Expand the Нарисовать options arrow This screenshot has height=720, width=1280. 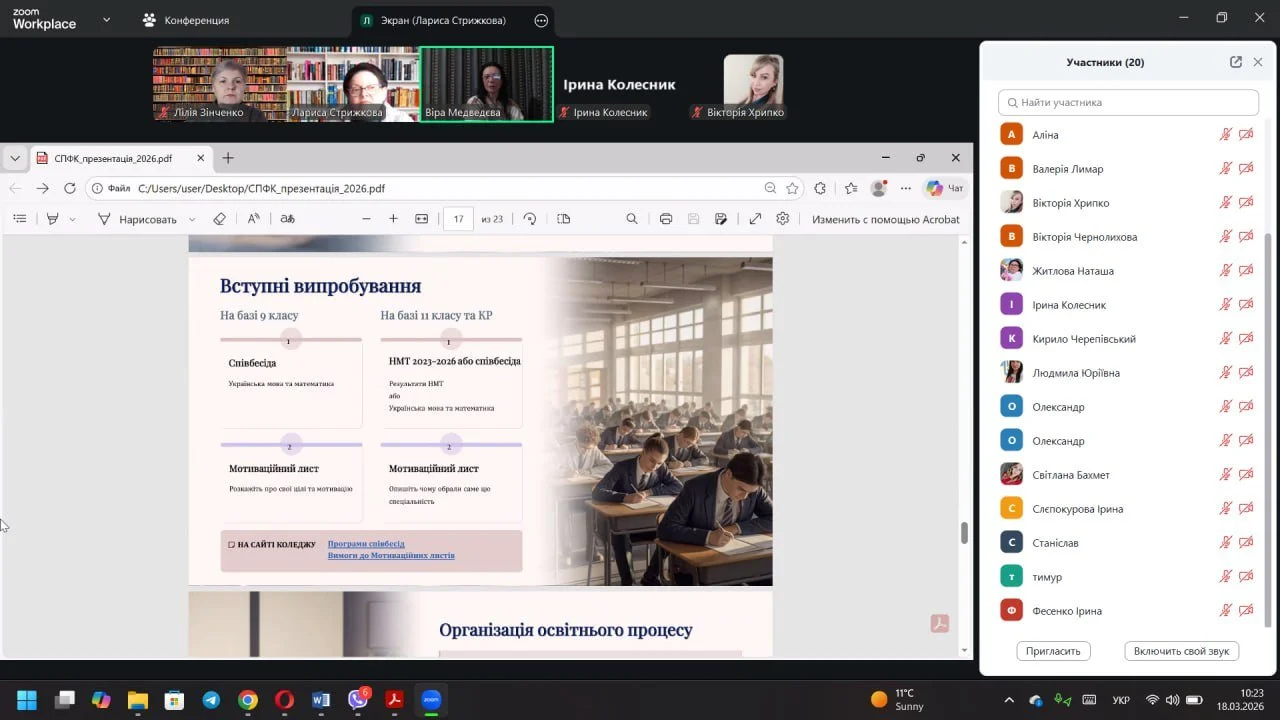(x=191, y=219)
